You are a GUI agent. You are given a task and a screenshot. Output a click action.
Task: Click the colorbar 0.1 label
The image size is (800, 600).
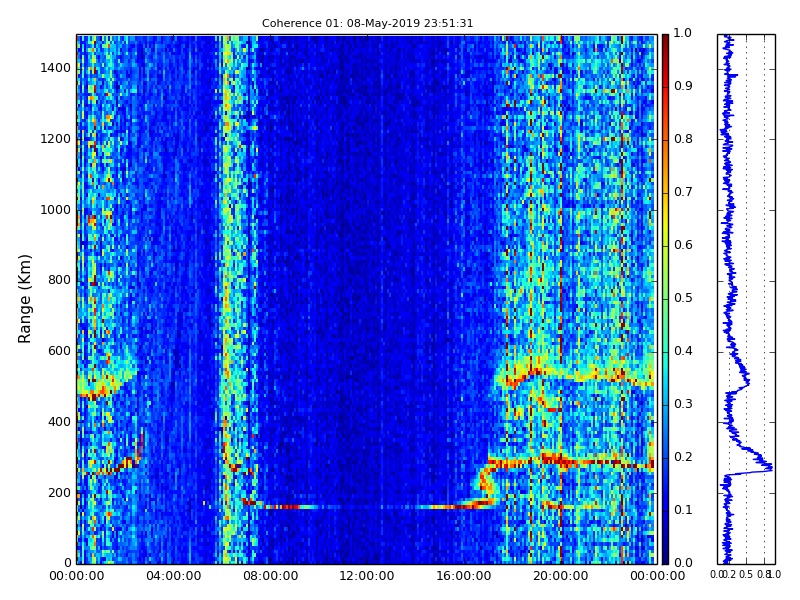point(683,510)
